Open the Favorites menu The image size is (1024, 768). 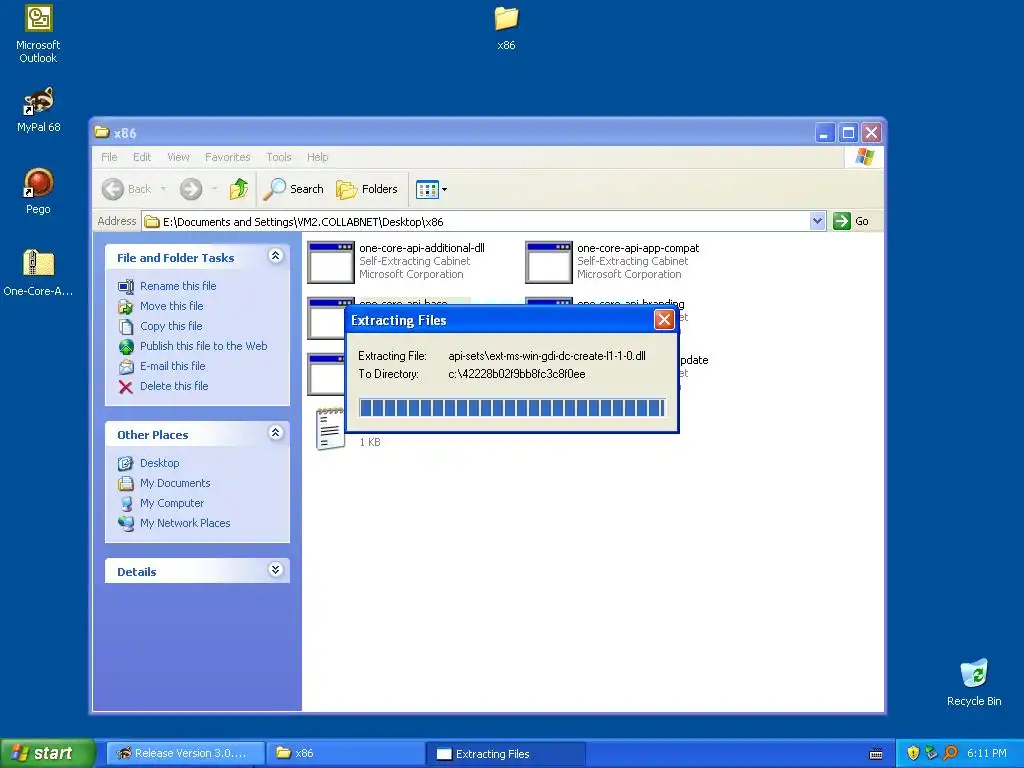pyautogui.click(x=227, y=157)
